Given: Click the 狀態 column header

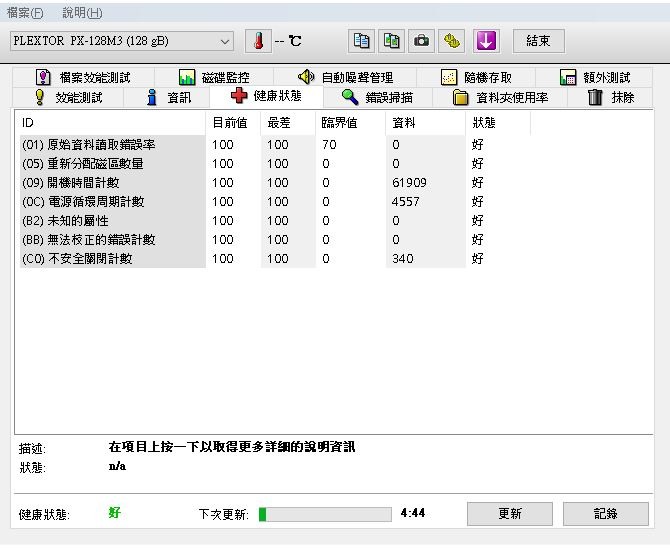Looking at the screenshot, I should (498, 123).
